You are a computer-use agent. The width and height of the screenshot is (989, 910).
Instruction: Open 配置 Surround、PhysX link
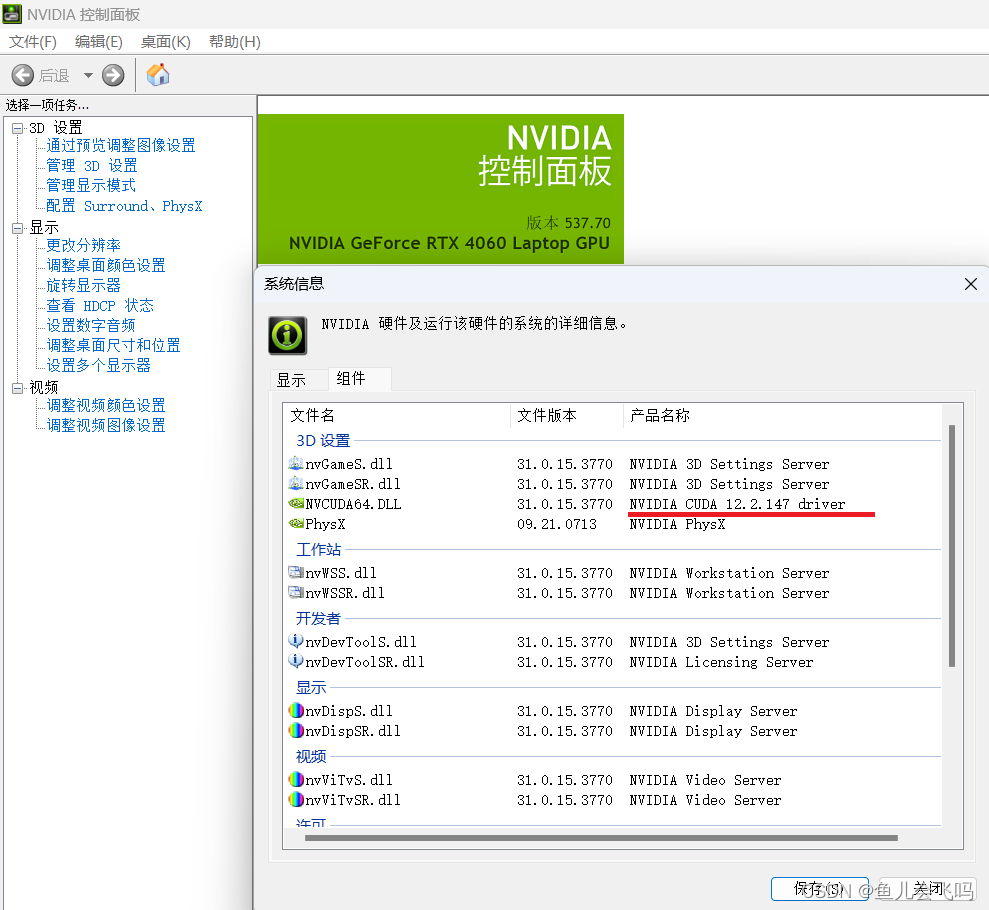[x=124, y=206]
